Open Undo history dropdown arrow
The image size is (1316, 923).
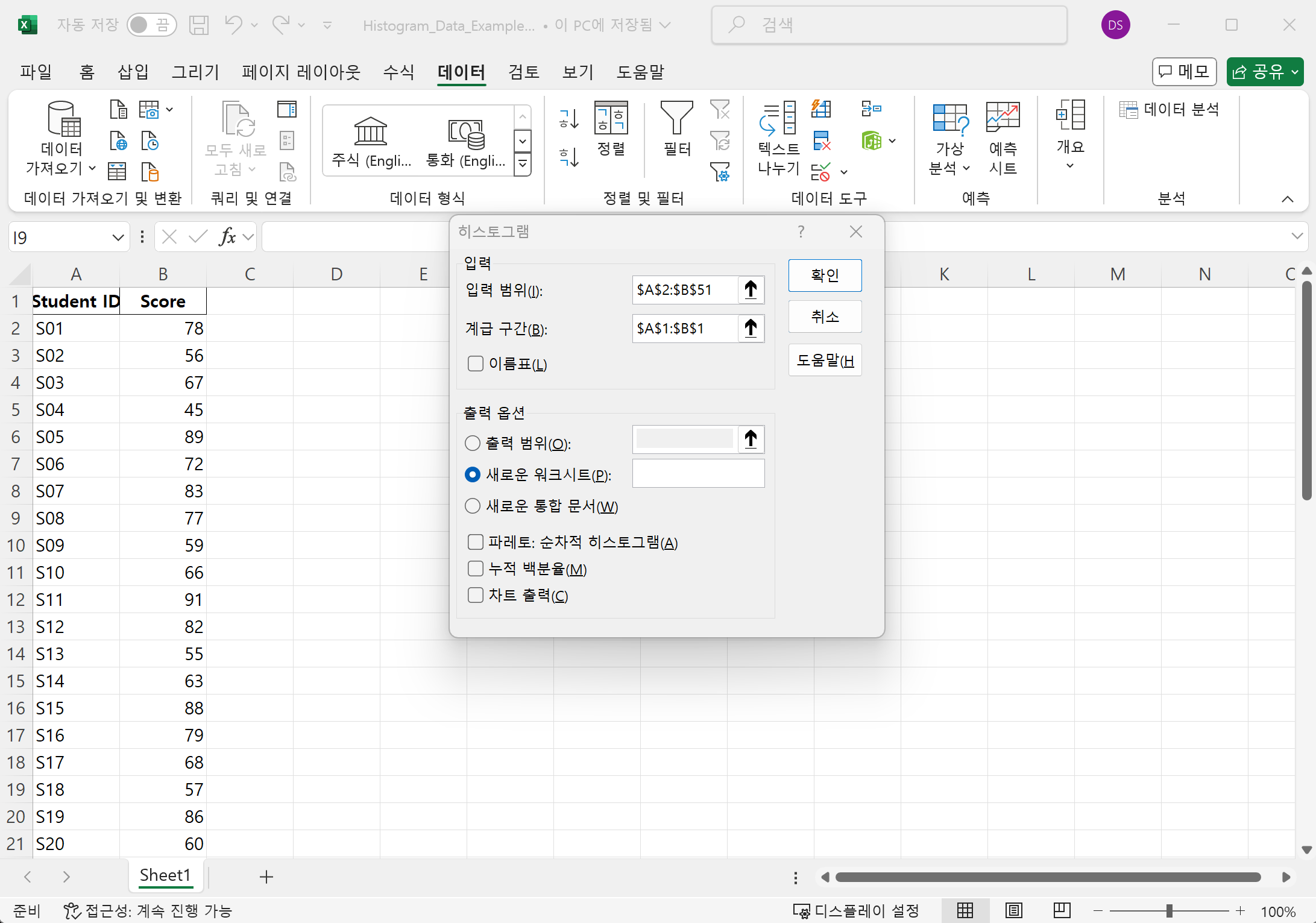(254, 25)
